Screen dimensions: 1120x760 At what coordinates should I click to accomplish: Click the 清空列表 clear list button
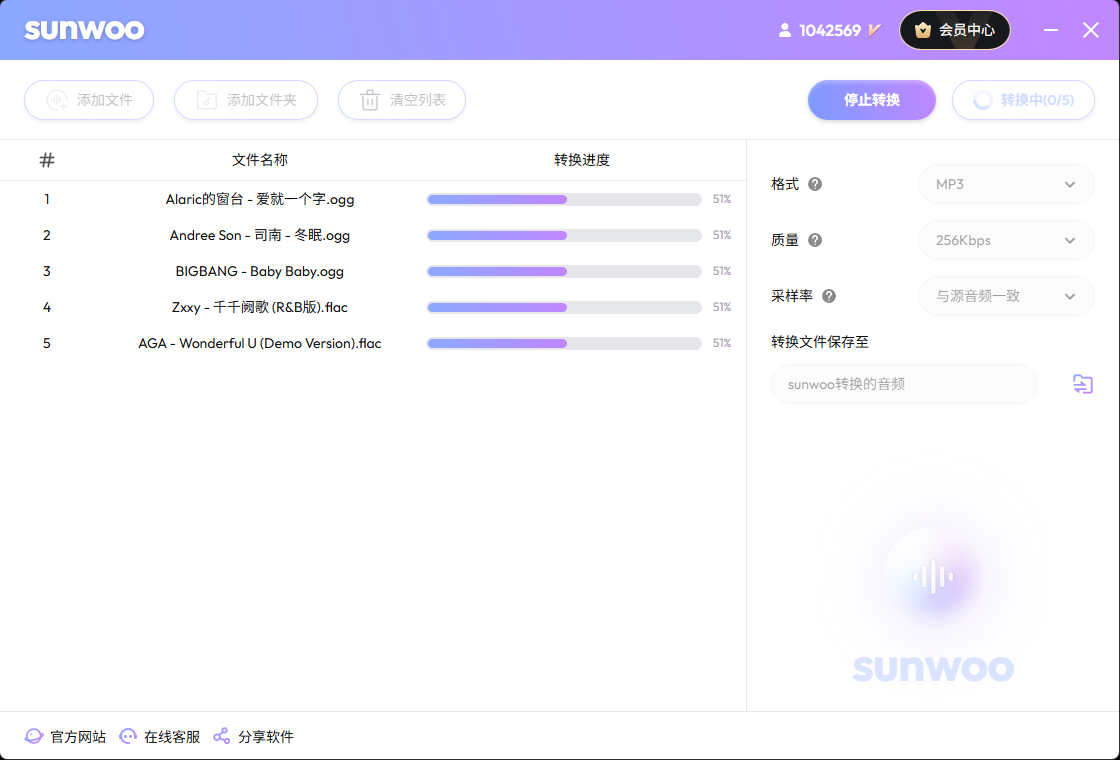(402, 100)
